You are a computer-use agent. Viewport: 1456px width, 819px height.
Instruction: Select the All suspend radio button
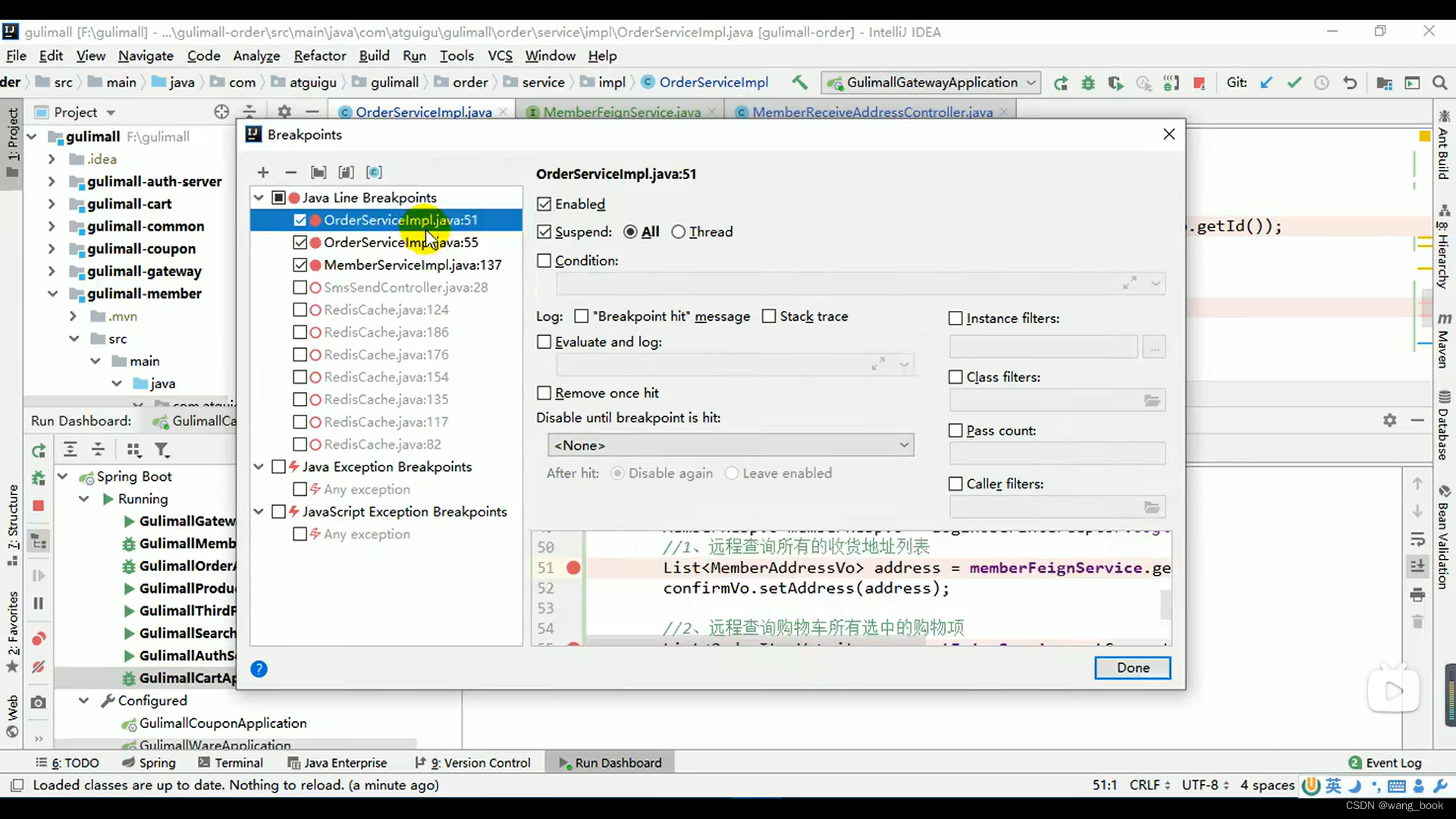click(630, 232)
